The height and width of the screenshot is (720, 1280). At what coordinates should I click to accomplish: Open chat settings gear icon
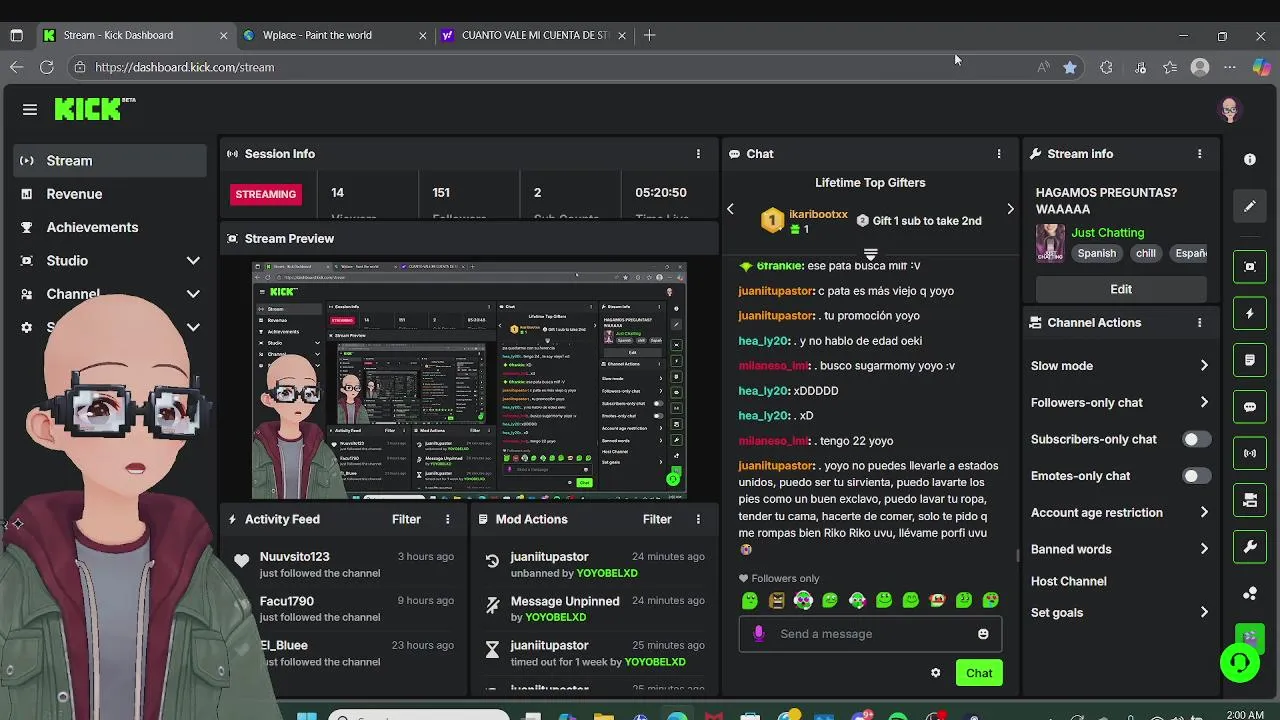pyautogui.click(x=935, y=673)
